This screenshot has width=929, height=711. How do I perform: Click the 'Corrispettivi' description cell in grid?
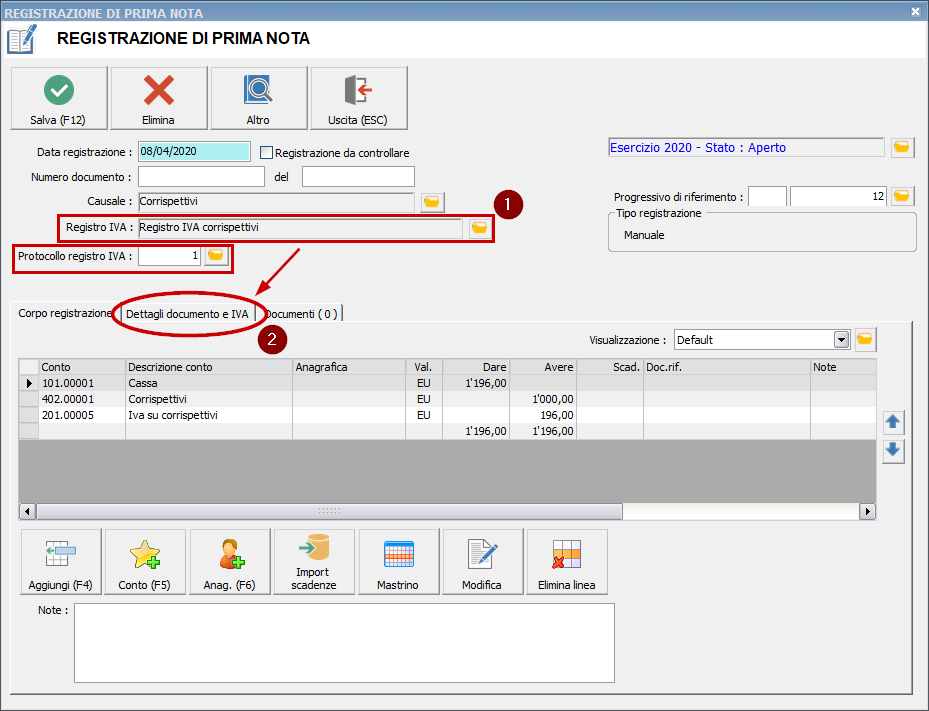click(x=209, y=399)
